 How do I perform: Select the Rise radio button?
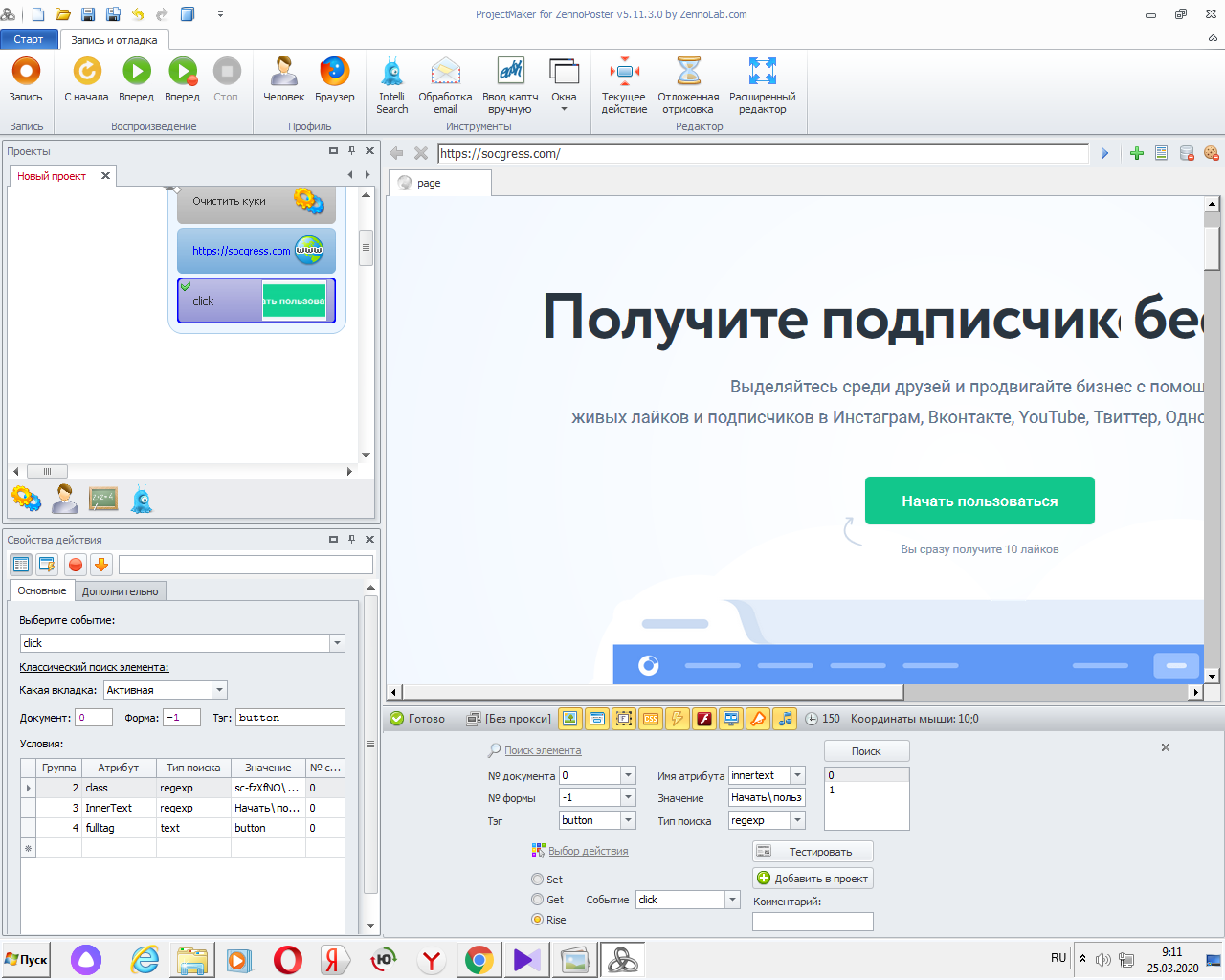coord(537,920)
